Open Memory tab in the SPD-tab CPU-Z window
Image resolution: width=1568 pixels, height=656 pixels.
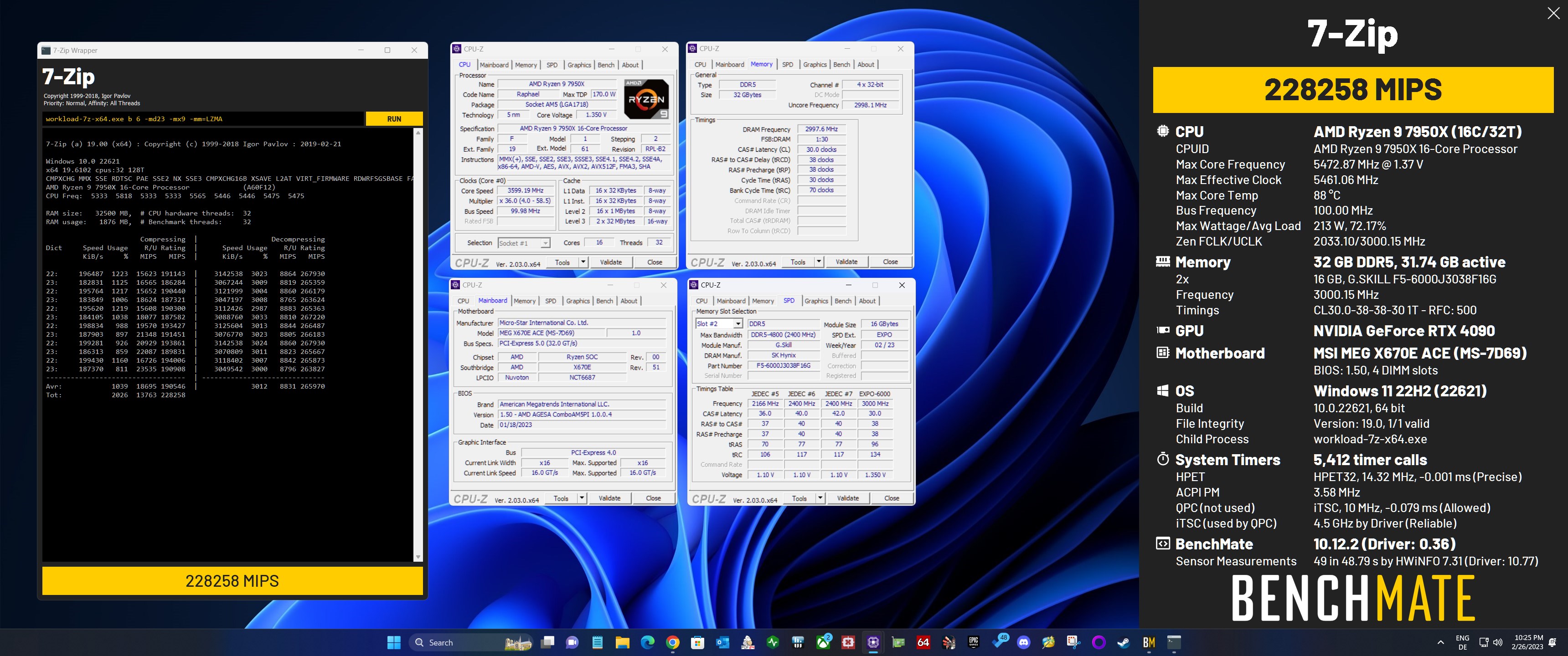pos(763,301)
